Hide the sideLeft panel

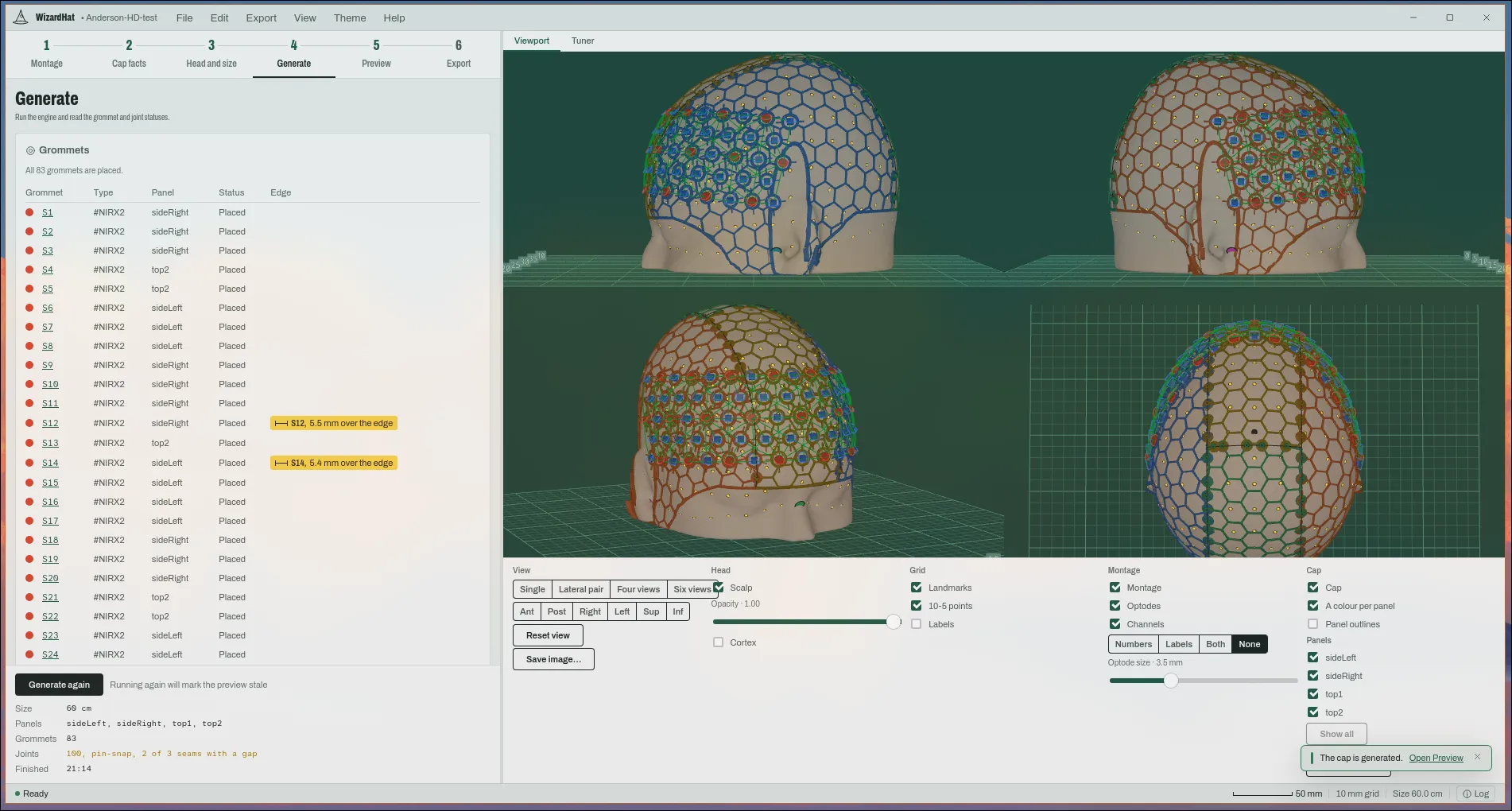tap(1313, 658)
